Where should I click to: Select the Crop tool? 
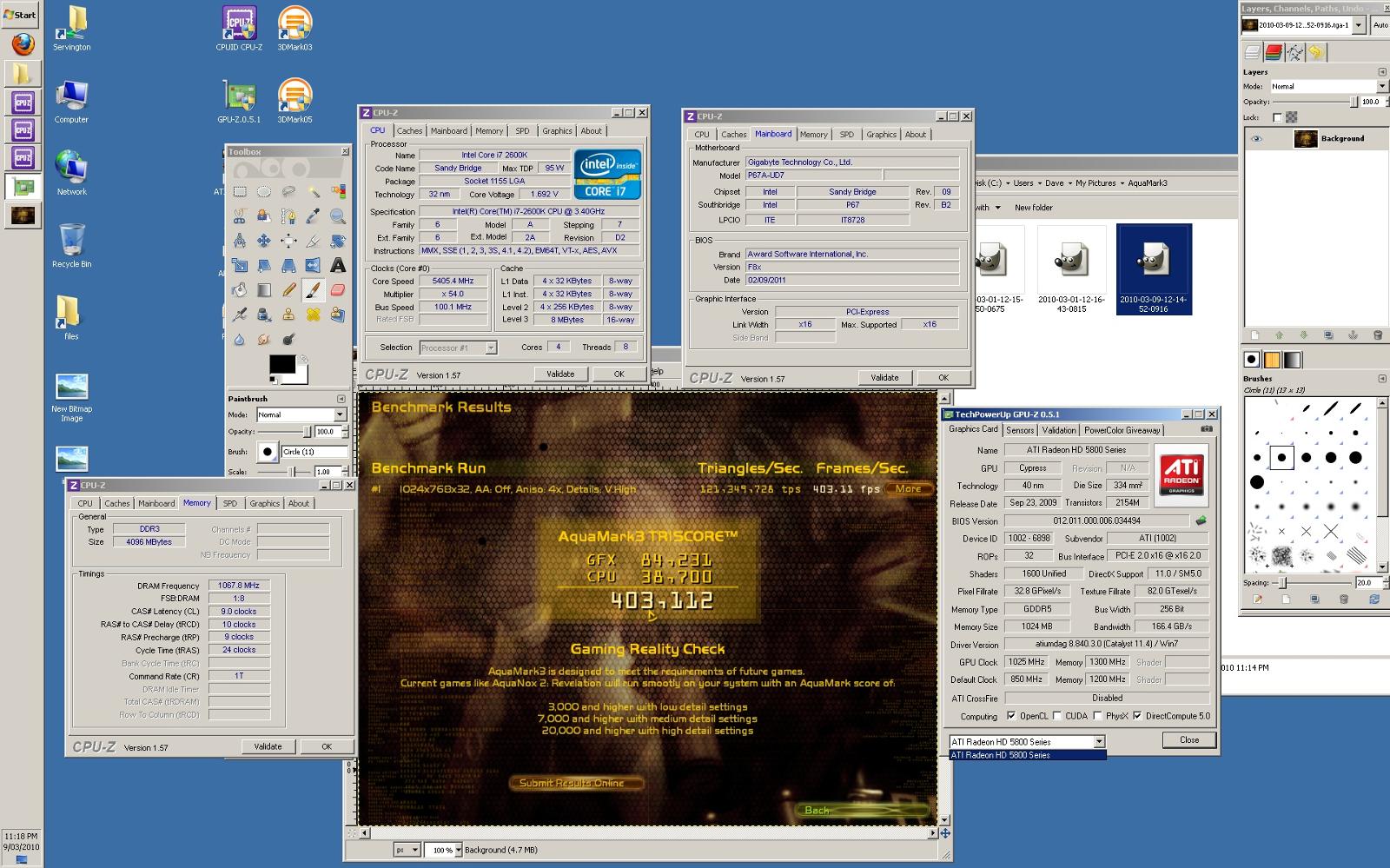point(314,241)
